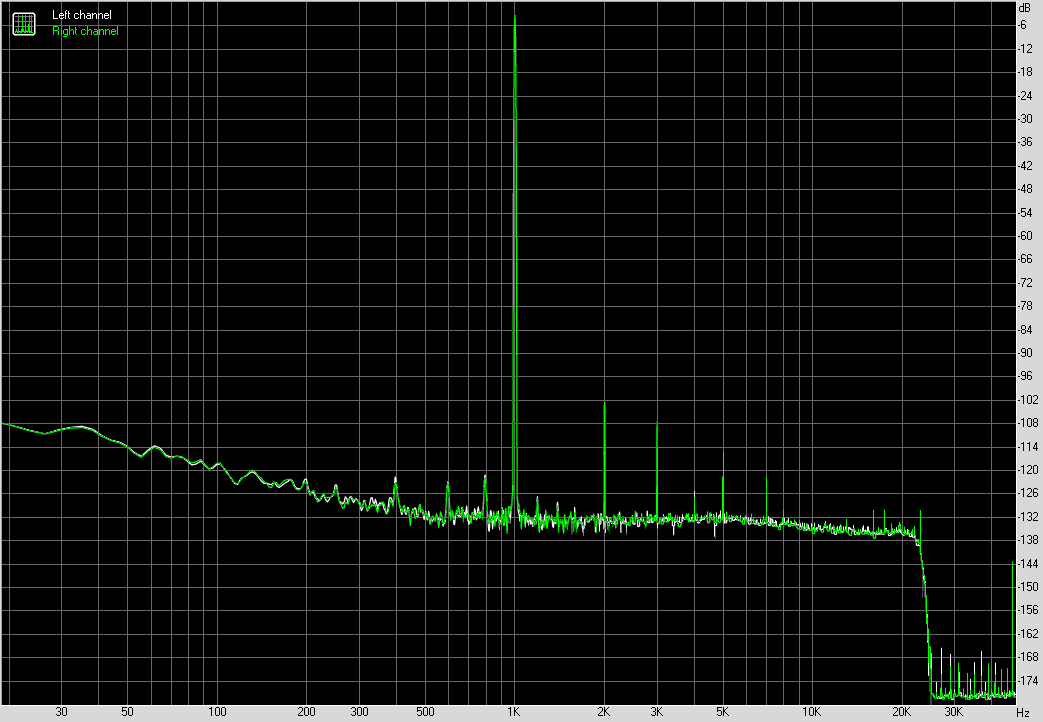Image resolution: width=1043 pixels, height=722 pixels.
Task: Click the '-6' dB scale label
Action: (x=1022, y=25)
